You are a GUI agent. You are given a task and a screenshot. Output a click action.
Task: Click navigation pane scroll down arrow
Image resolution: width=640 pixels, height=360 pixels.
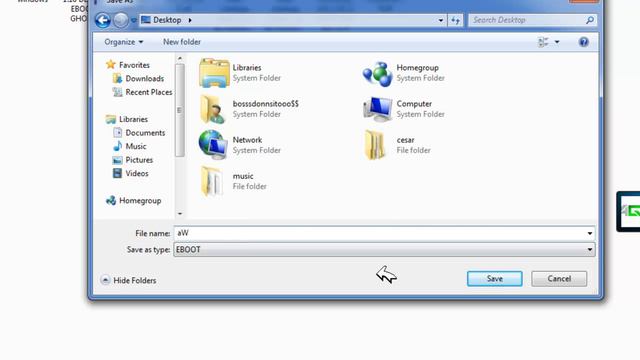[x=180, y=213]
